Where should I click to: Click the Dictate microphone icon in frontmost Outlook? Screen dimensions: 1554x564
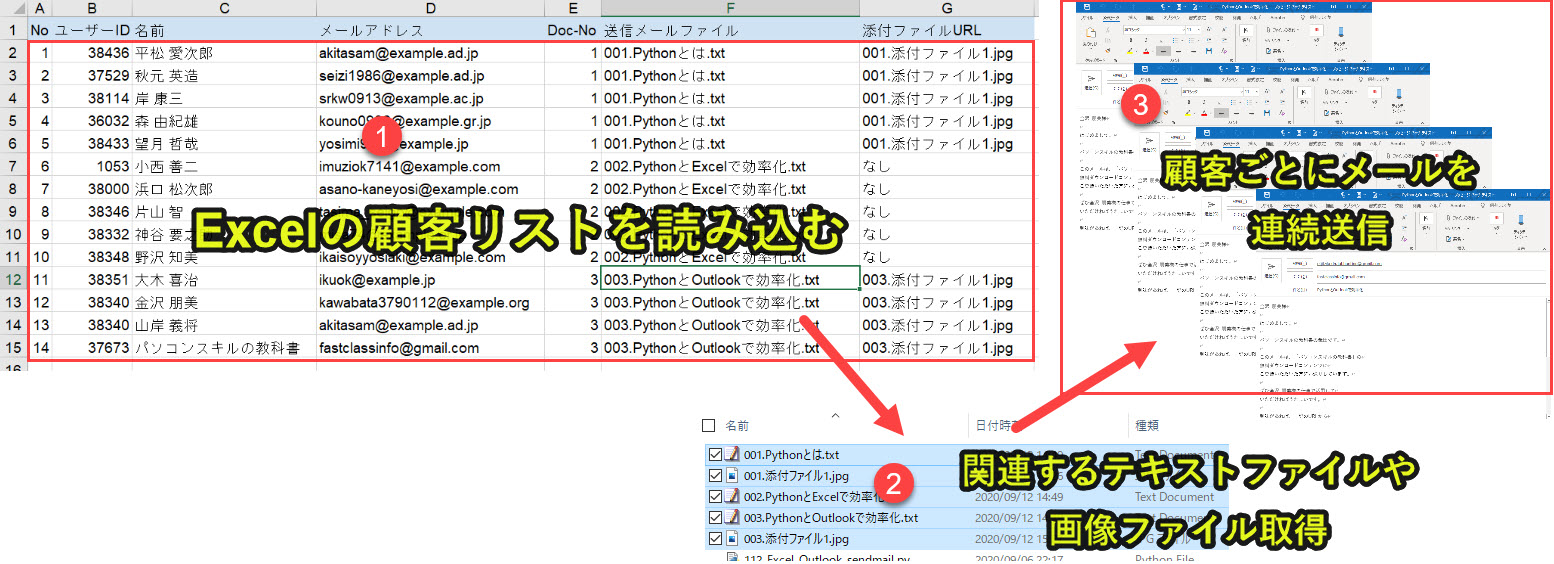click(1521, 221)
